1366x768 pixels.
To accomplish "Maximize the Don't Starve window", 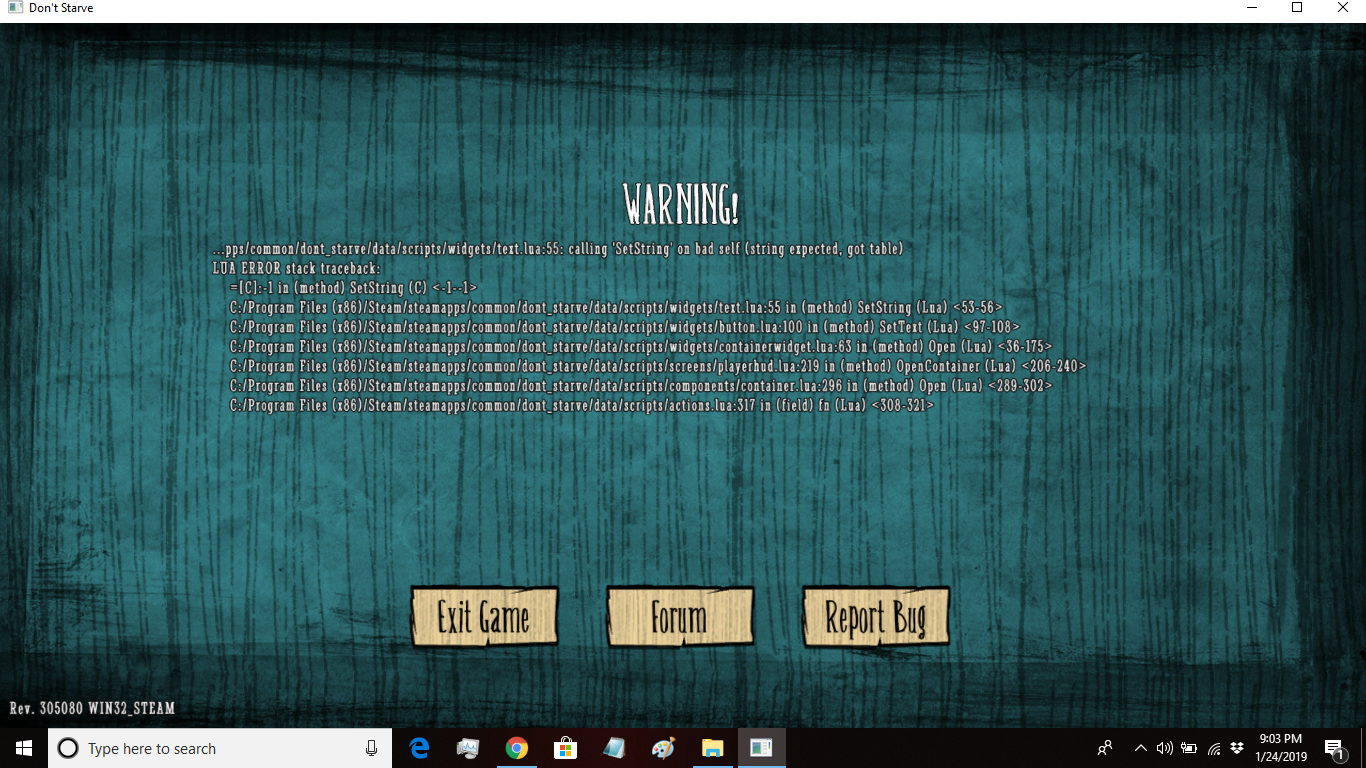I will tap(1297, 8).
